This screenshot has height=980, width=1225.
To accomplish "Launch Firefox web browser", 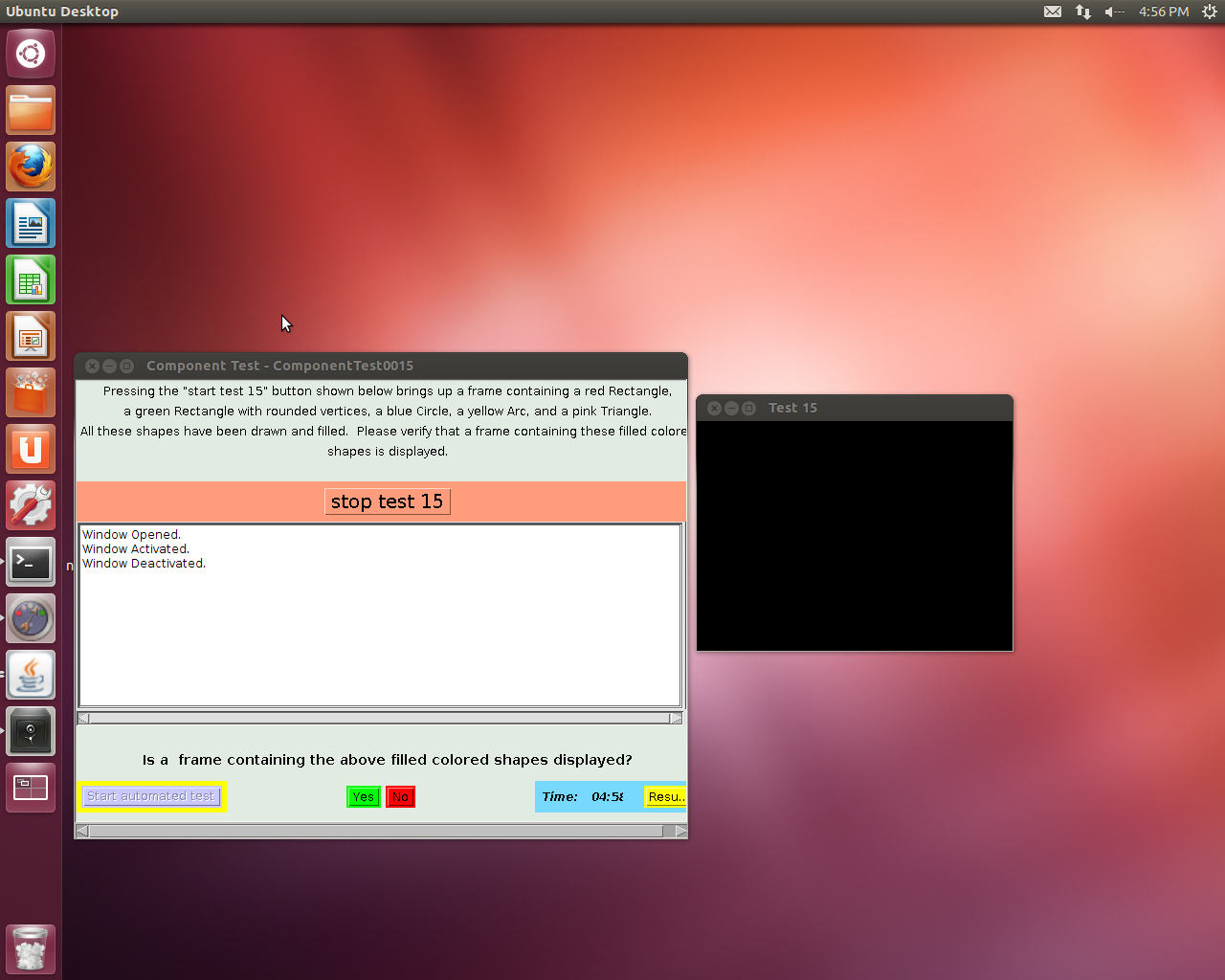I will 31,167.
